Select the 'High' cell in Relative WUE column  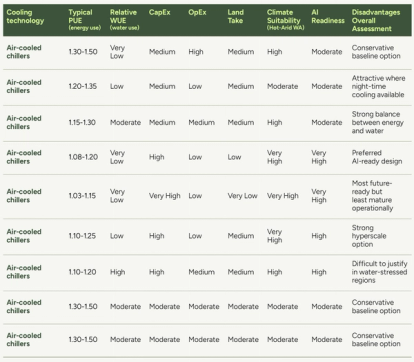[x=118, y=272]
